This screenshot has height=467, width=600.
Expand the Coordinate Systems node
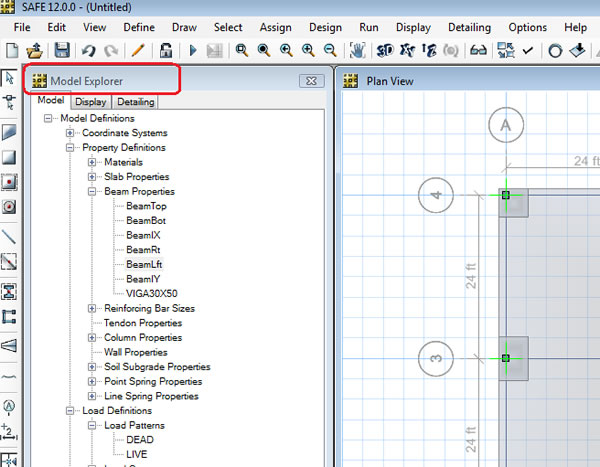(x=70, y=133)
